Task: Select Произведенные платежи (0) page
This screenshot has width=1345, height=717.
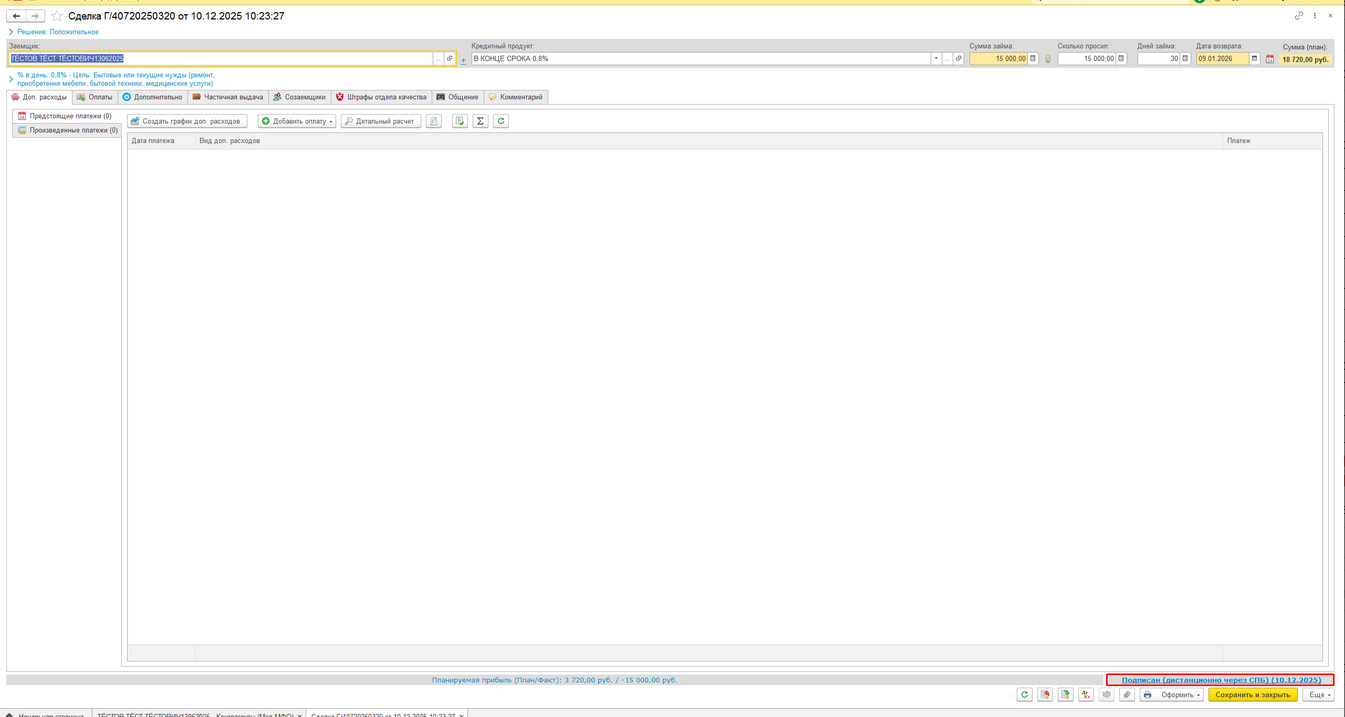Action: click(x=66, y=130)
